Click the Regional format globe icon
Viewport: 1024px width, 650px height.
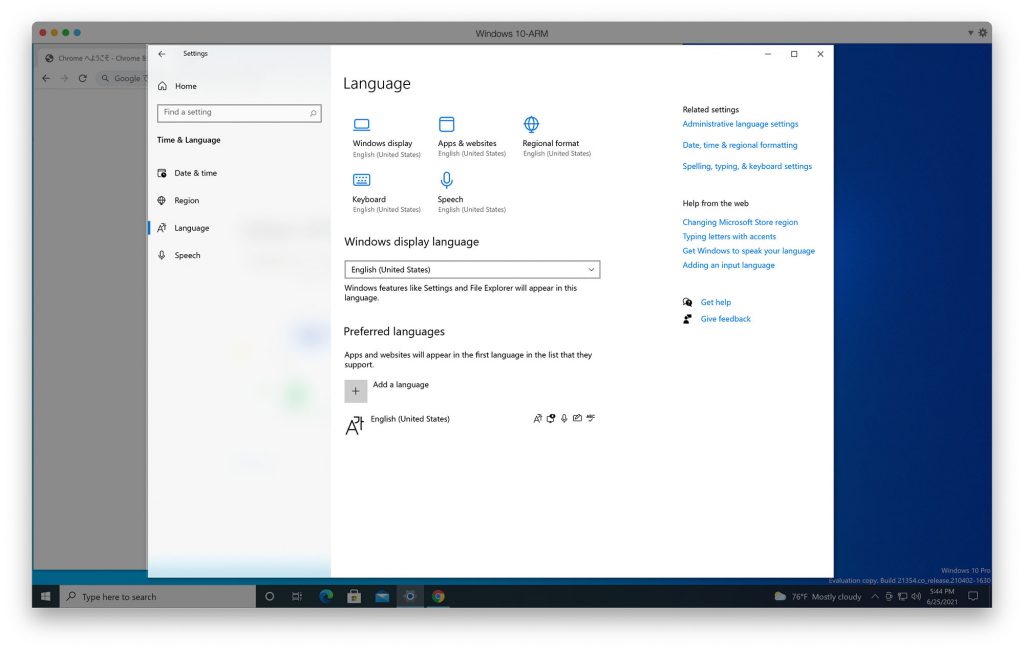pyautogui.click(x=531, y=124)
